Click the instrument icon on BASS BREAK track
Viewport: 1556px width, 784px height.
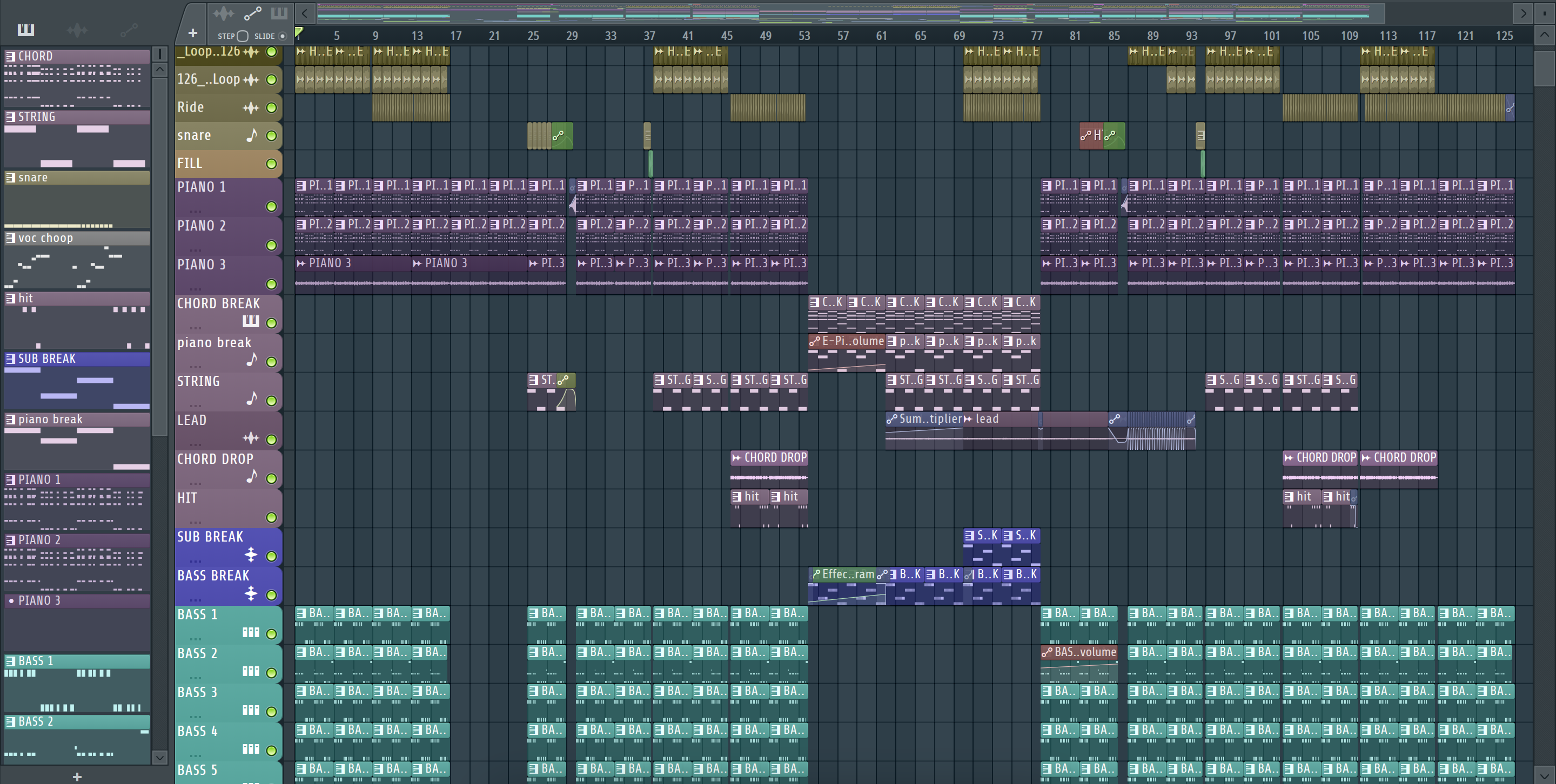coord(251,593)
